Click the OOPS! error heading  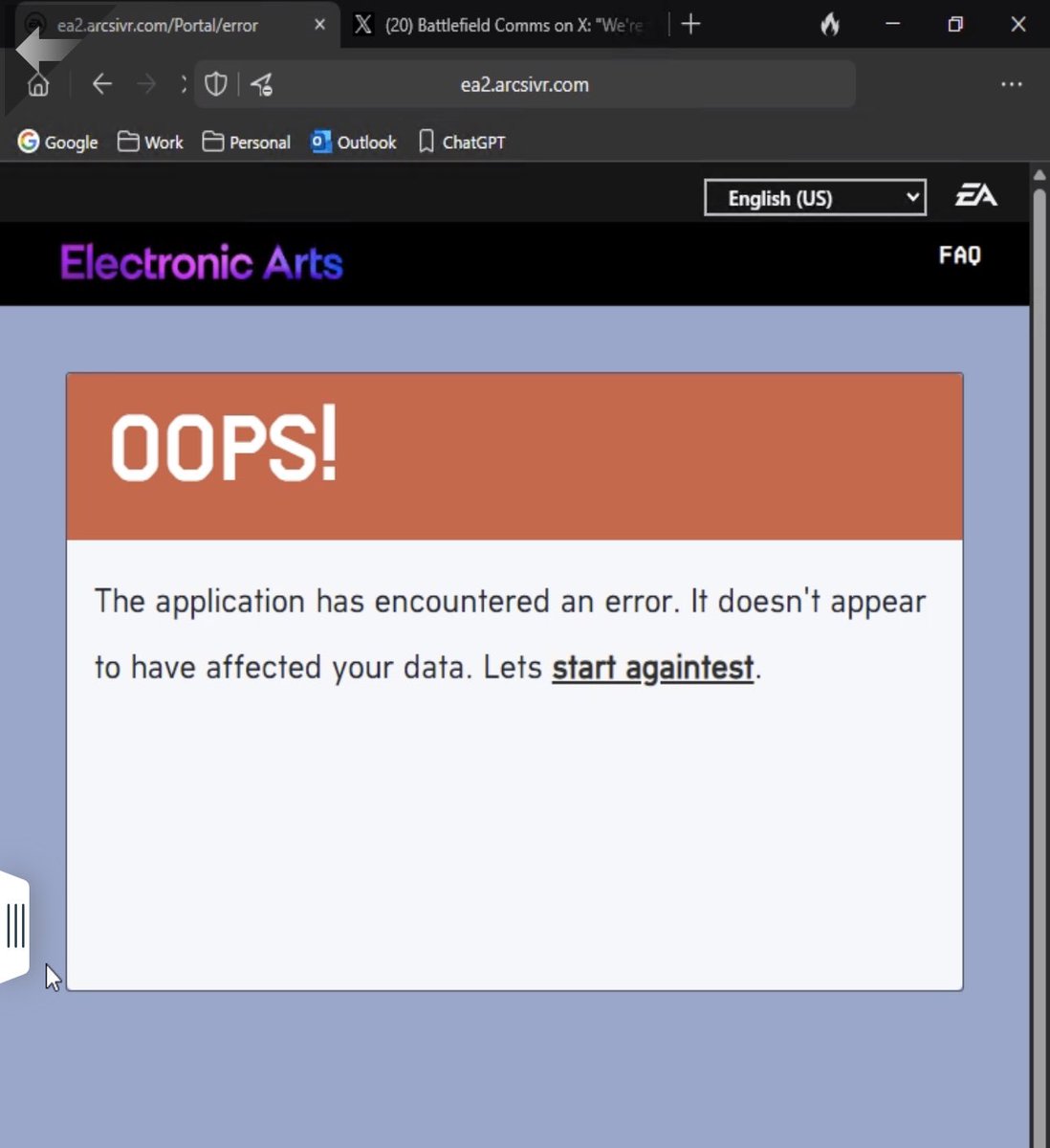[x=224, y=444]
